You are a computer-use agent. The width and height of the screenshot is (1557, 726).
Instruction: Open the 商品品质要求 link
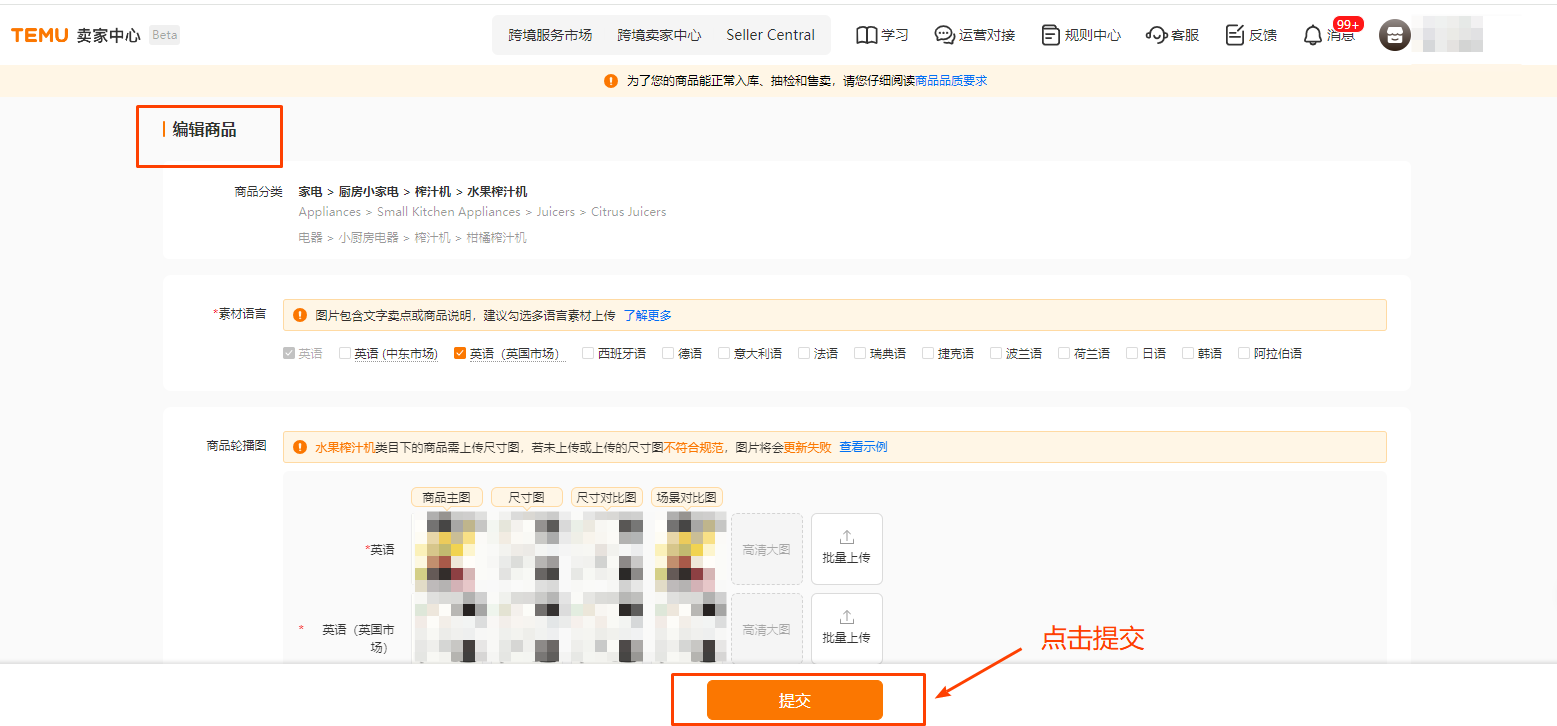click(949, 80)
